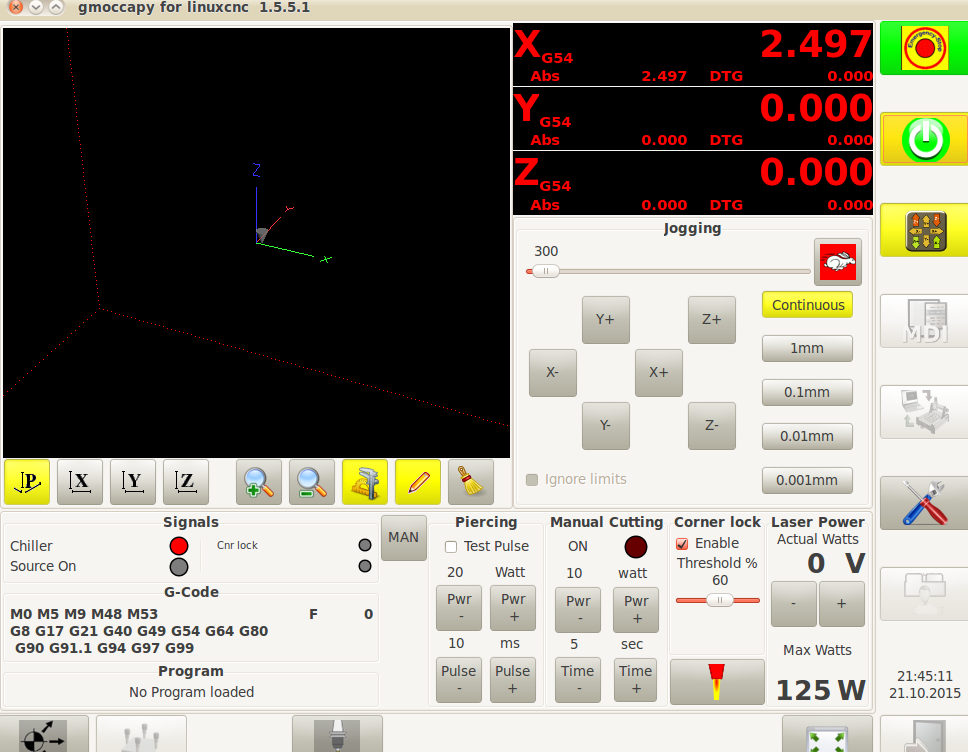
Task: Click the X axis DRO display
Action: click(x=693, y=54)
